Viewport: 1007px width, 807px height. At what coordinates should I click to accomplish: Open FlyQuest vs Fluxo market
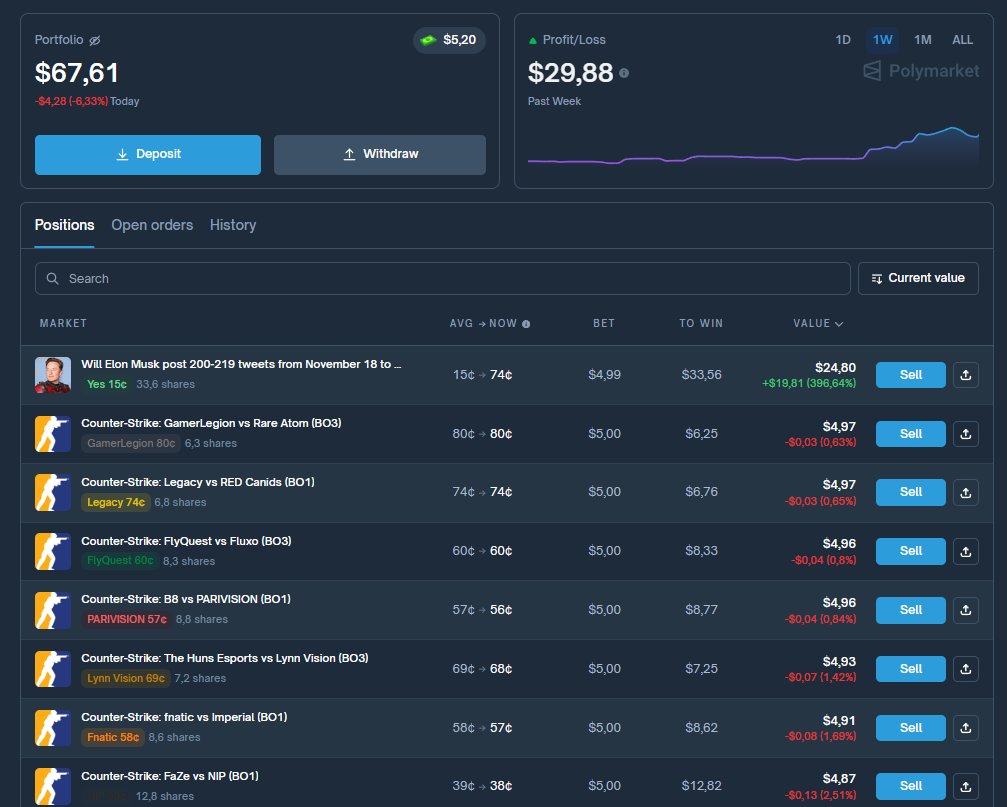pyautogui.click(x=186, y=541)
